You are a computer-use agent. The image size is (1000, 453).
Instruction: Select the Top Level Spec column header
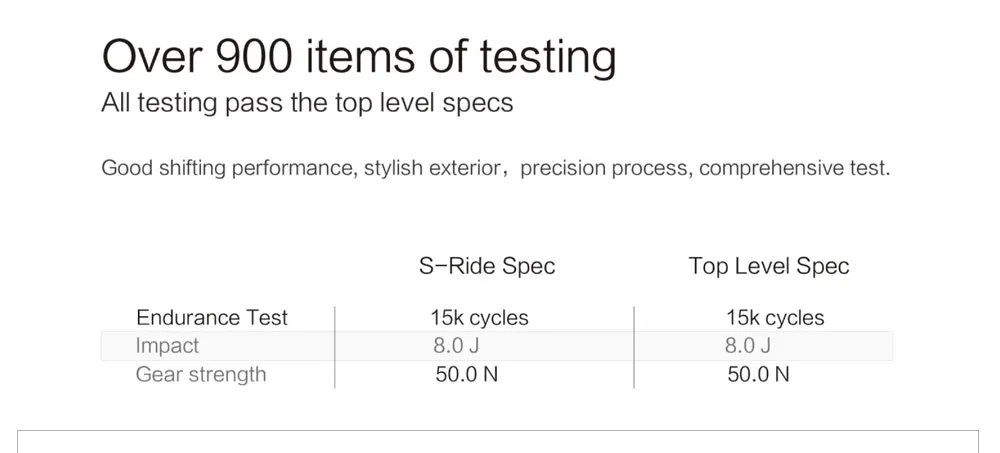(769, 266)
